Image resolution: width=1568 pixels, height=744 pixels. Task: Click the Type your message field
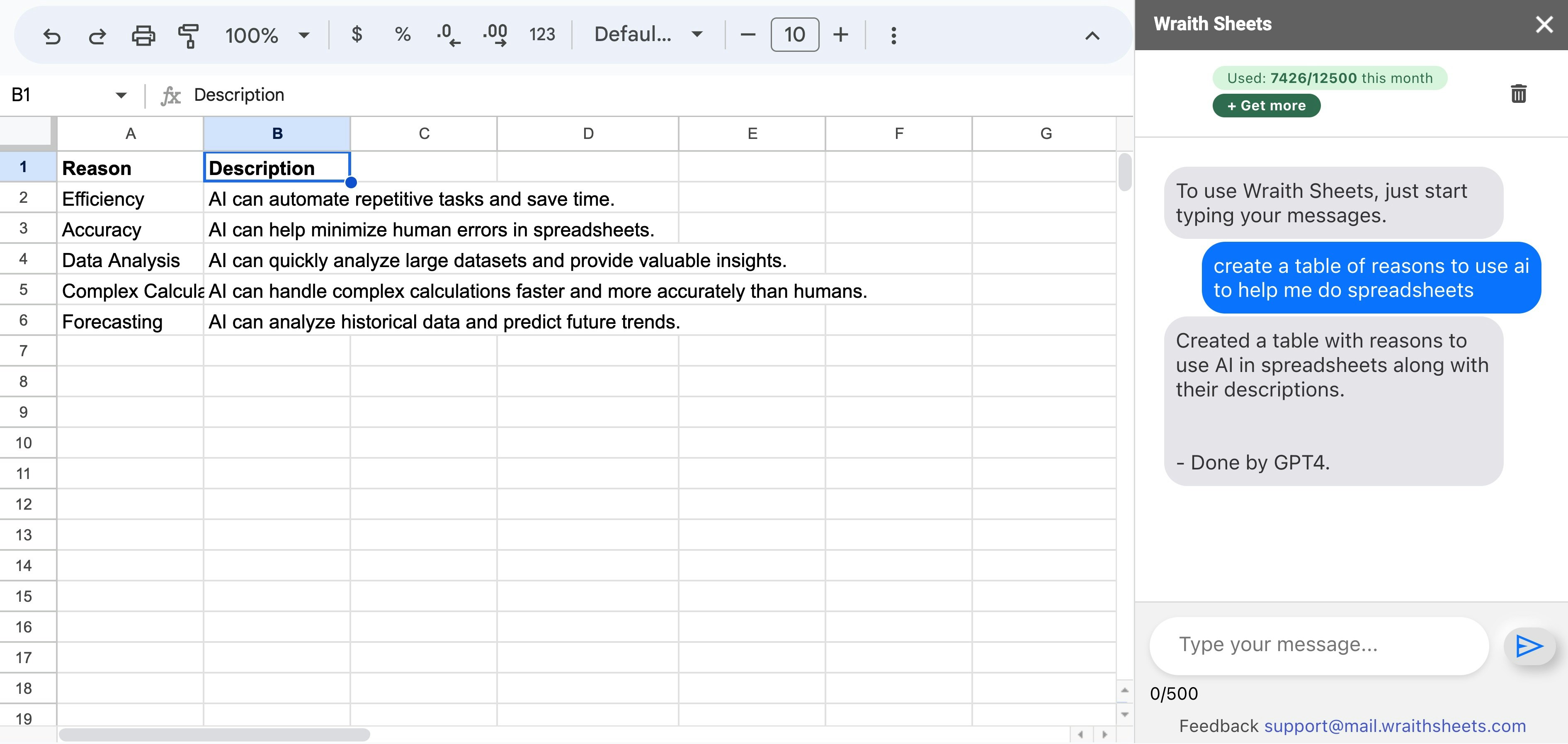(1318, 645)
